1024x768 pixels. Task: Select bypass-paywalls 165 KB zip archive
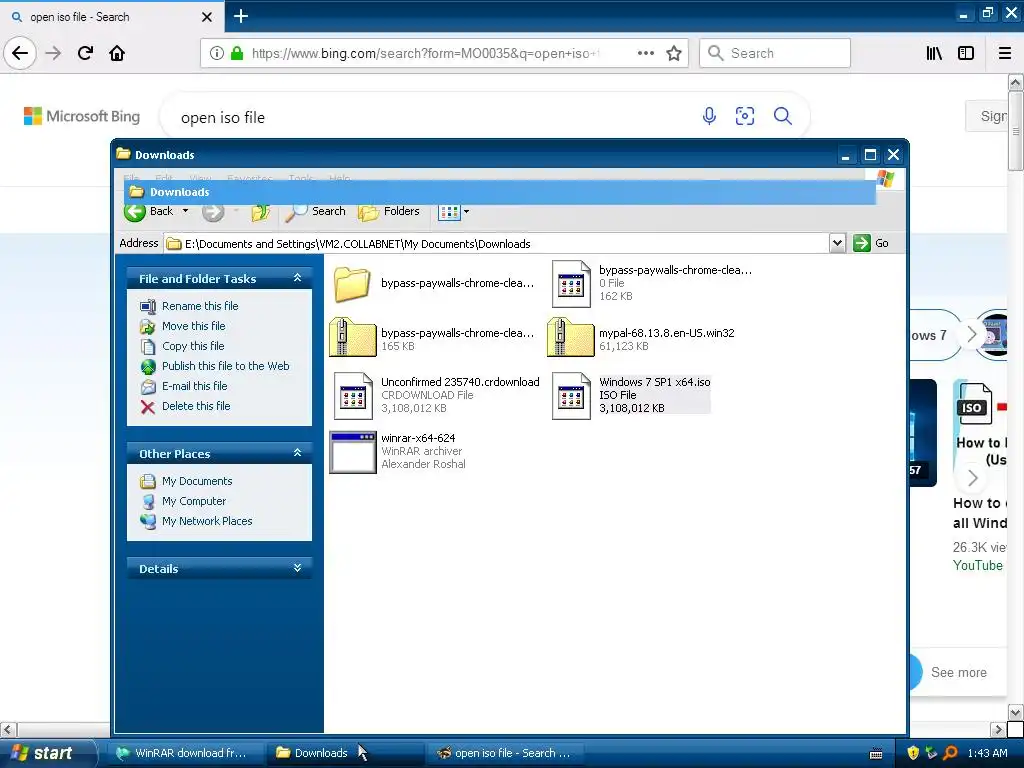(432, 338)
